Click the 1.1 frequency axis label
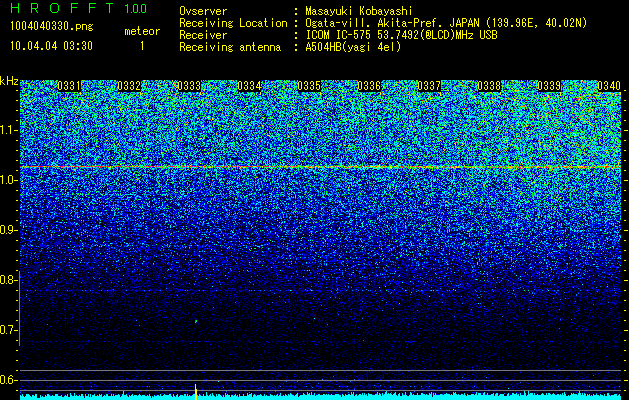This screenshot has width=629, height=400. 8,130
